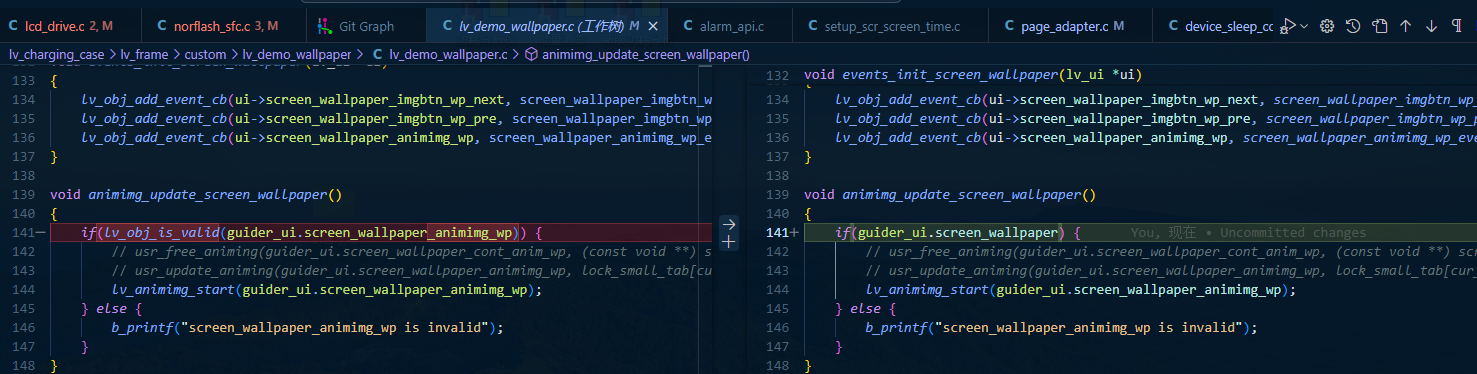Click Git Graph tab icon

324,26
